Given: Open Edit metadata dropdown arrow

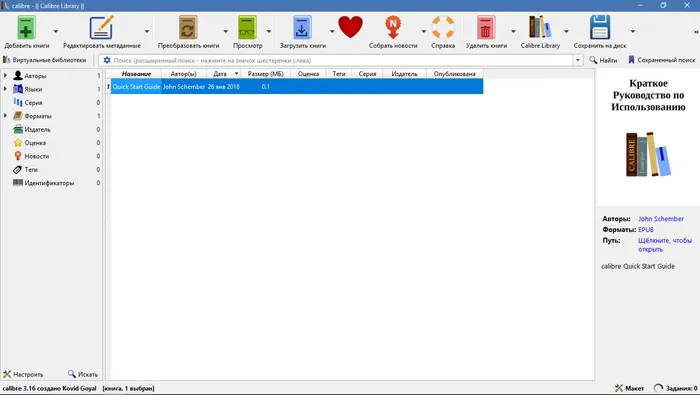Looking at the screenshot, I should pos(147,31).
